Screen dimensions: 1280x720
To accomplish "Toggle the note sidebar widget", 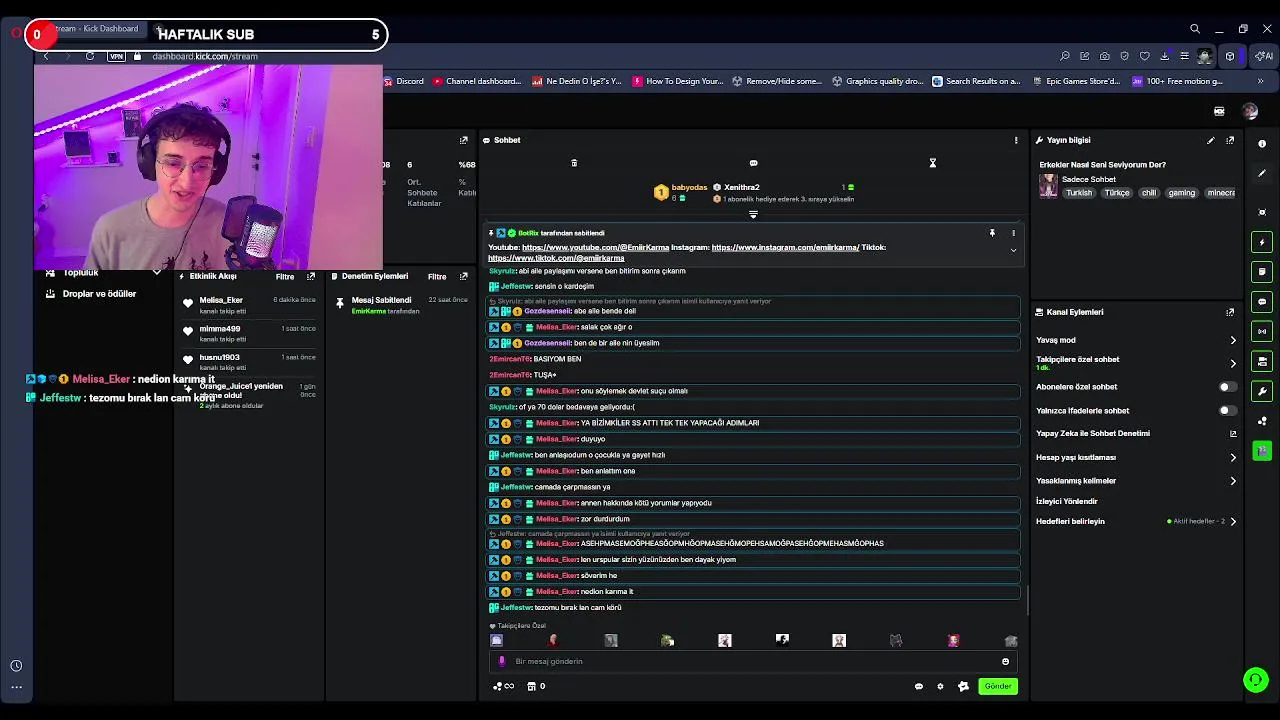I will tap(1262, 272).
